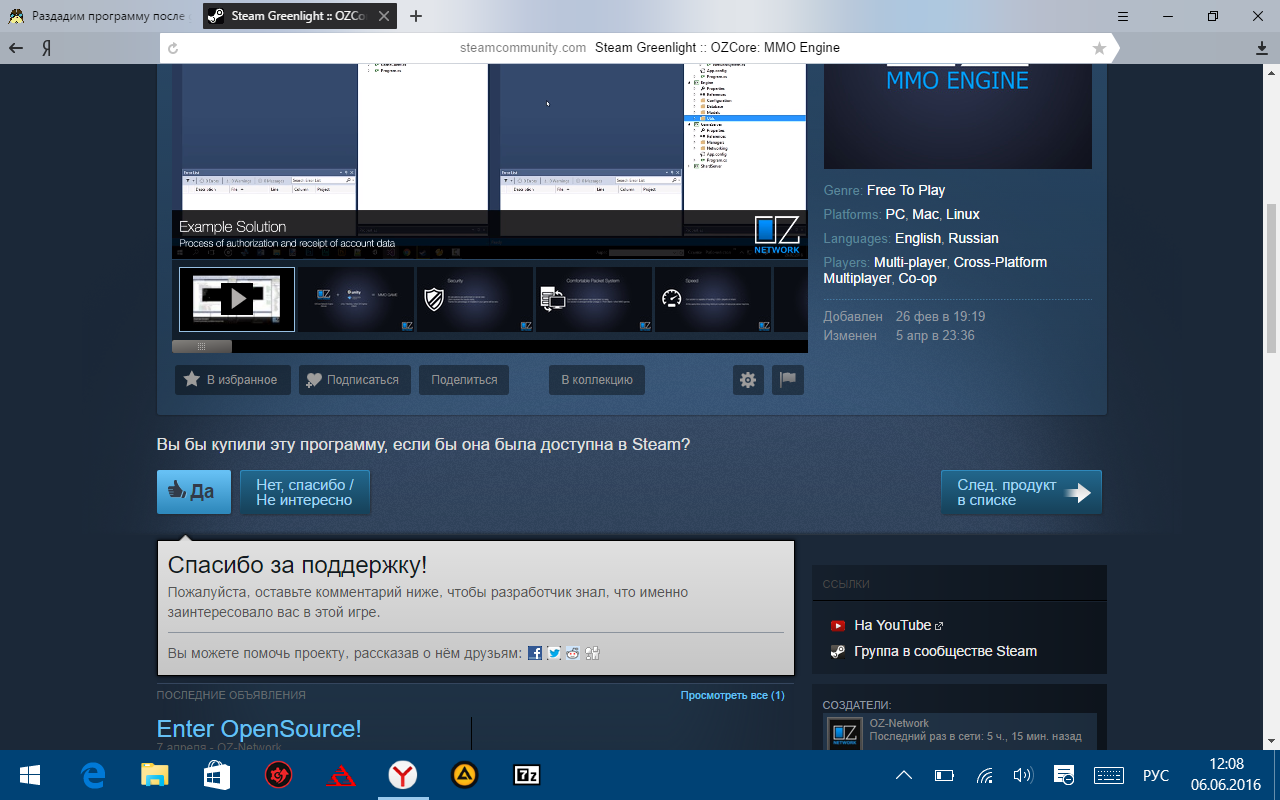Screen dimensions: 1280x800
Task: Open the Wi-Fi network tray icon
Action: click(985, 775)
